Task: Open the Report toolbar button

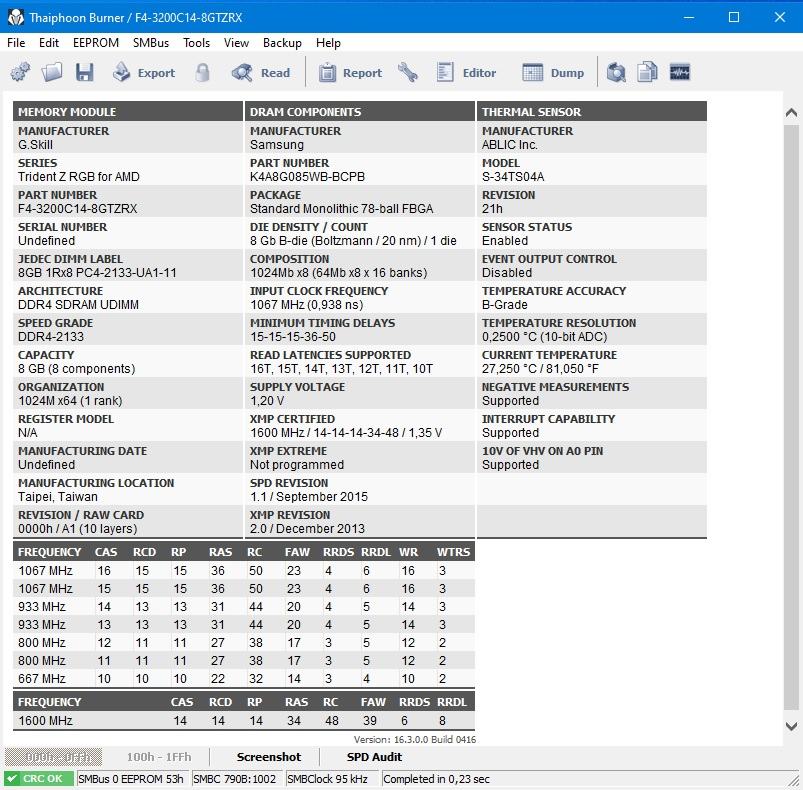Action: tap(350, 73)
